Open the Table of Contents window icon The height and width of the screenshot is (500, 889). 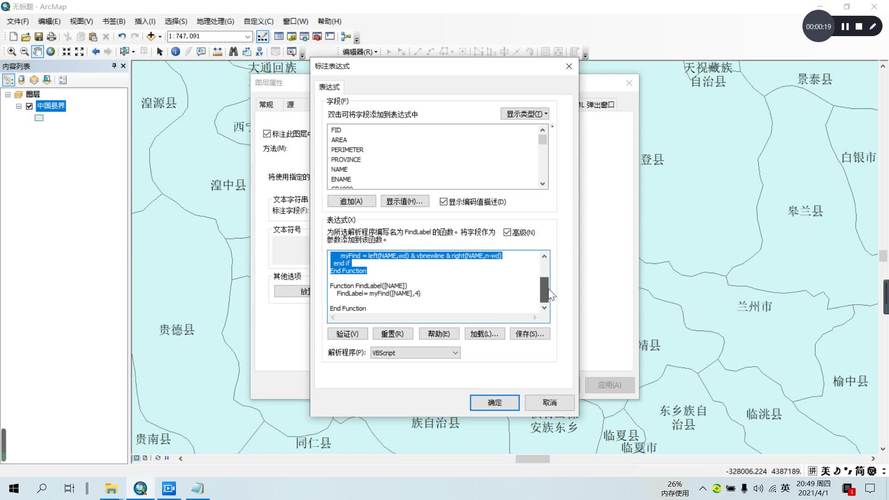(x=279, y=37)
